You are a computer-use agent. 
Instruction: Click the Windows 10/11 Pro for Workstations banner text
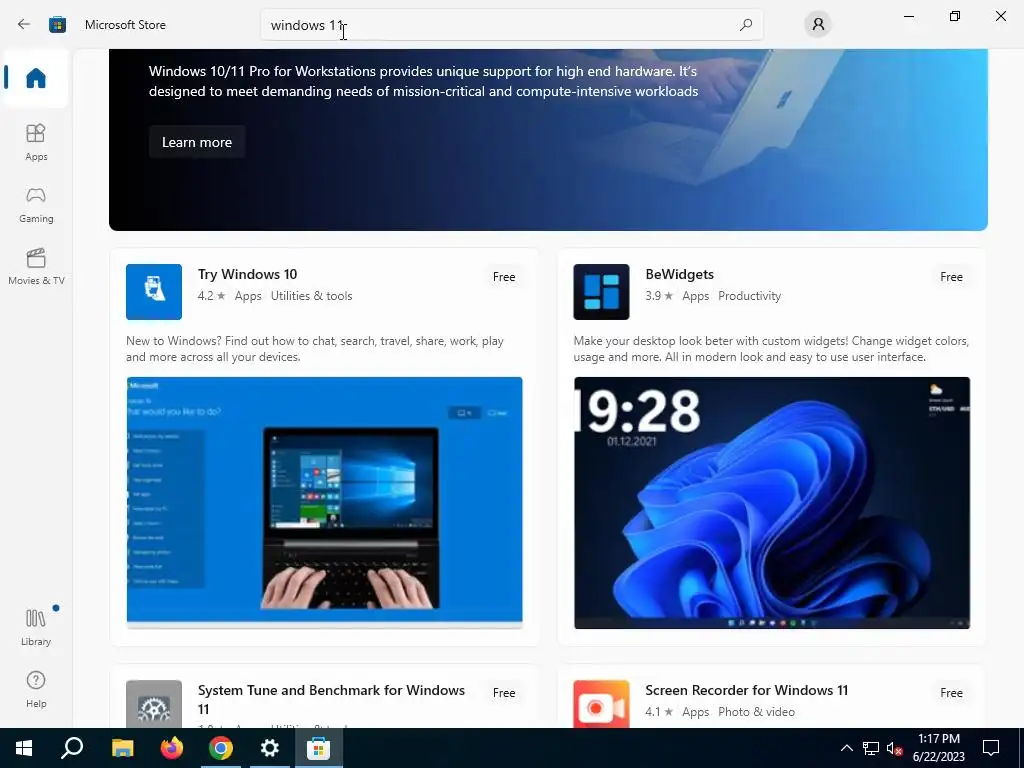[423, 81]
